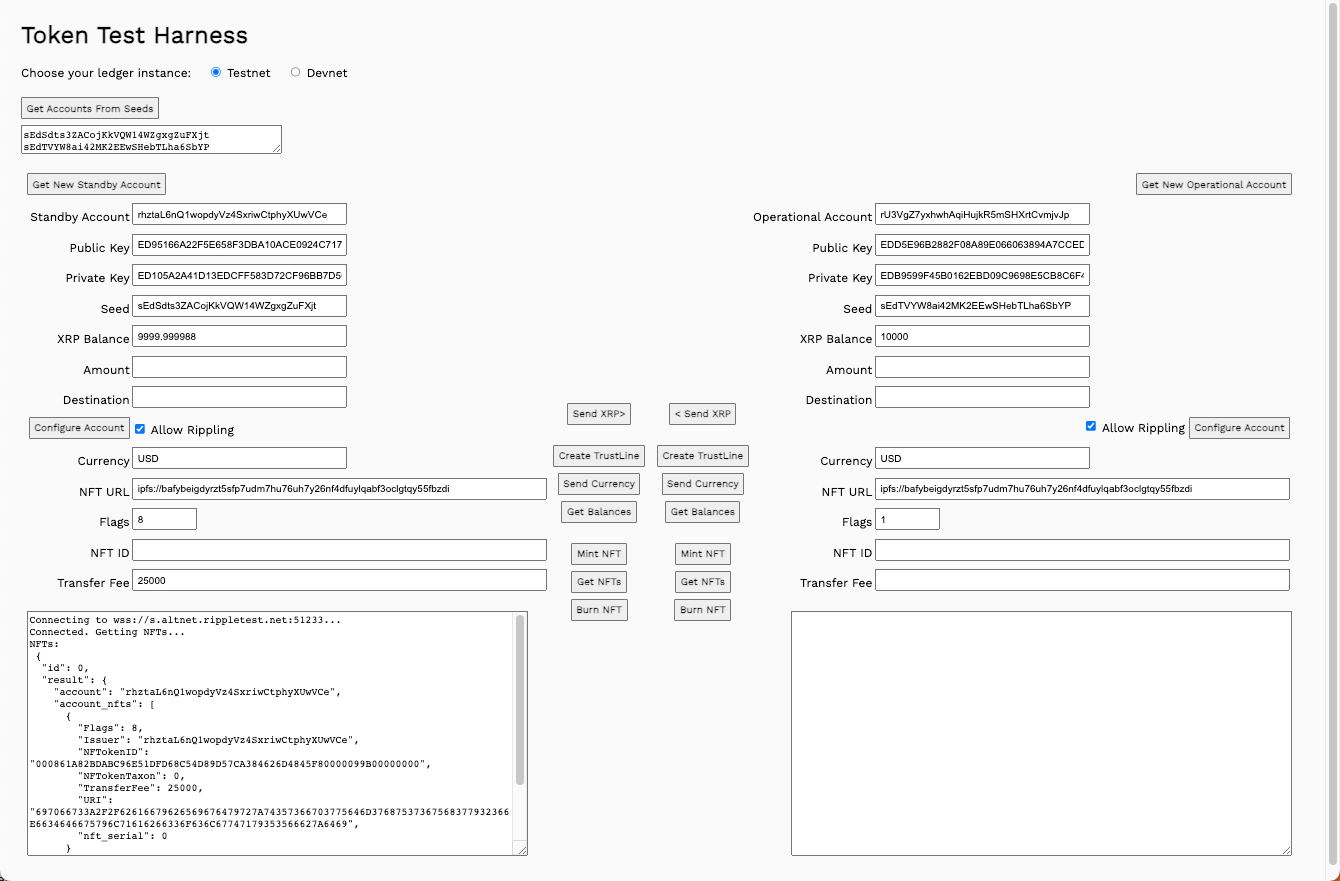This screenshot has height=881, width=1340.
Task: Toggle operational account Allow Rippling checkbox
Action: click(1091, 426)
